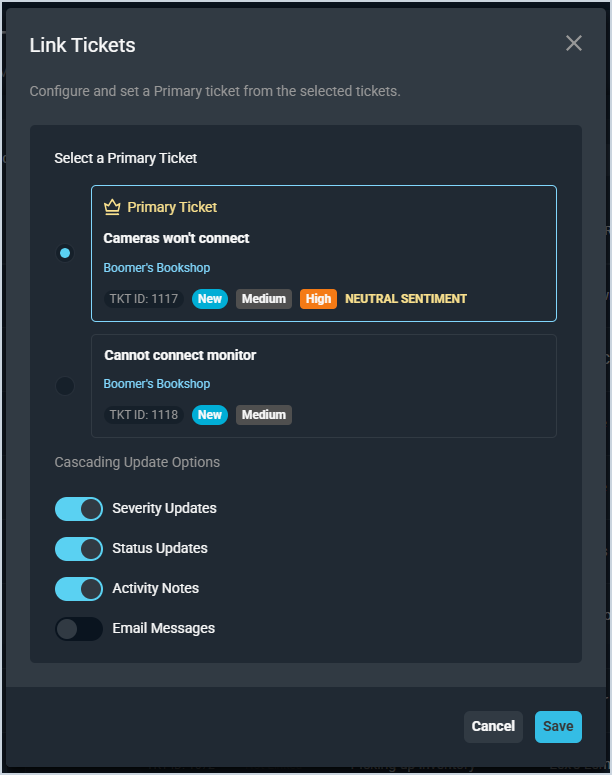This screenshot has height=775, width=612.
Task: Click the Primary Ticket crown icon
Action: 112,207
